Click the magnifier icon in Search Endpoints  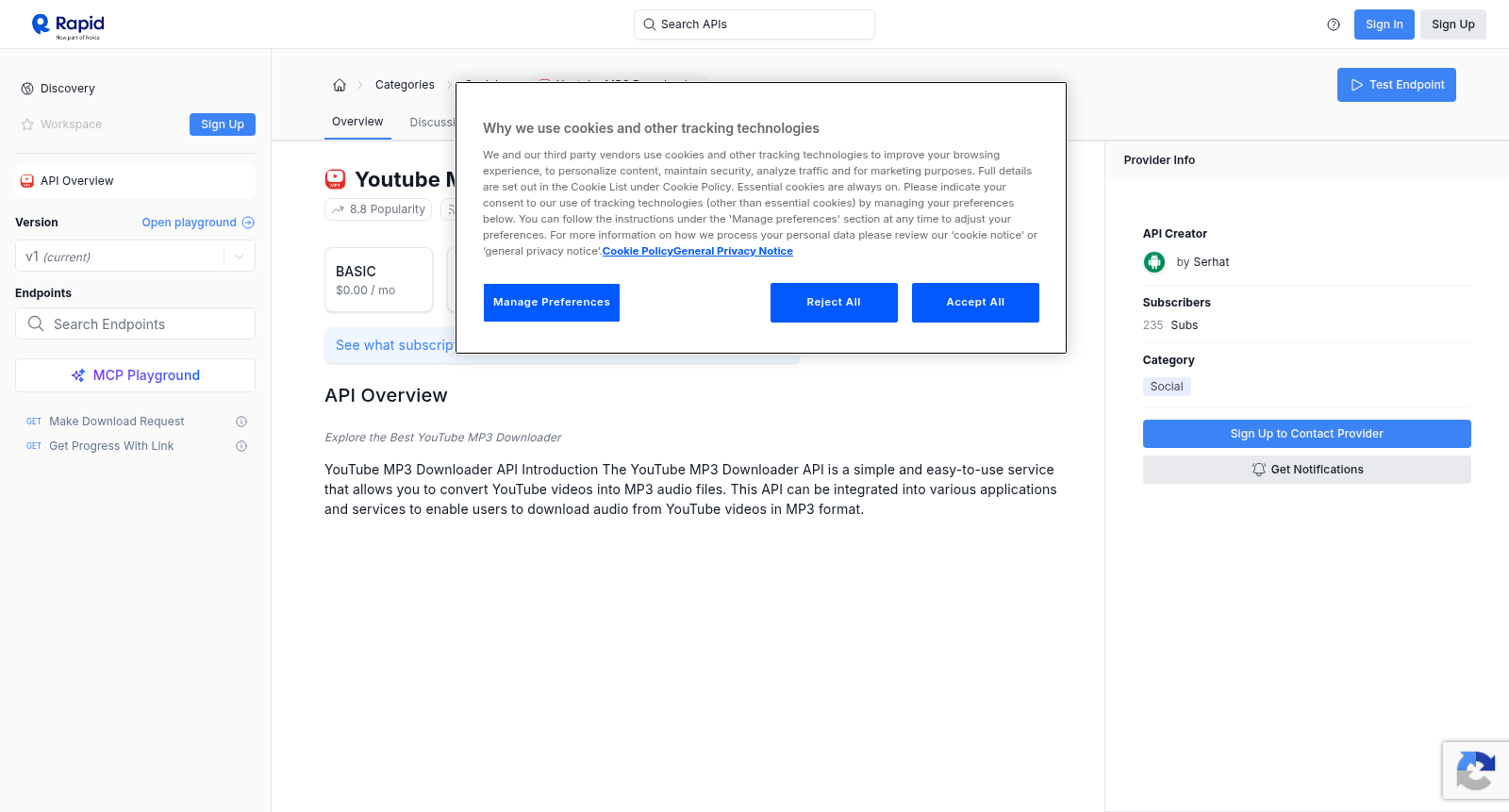[x=36, y=323]
